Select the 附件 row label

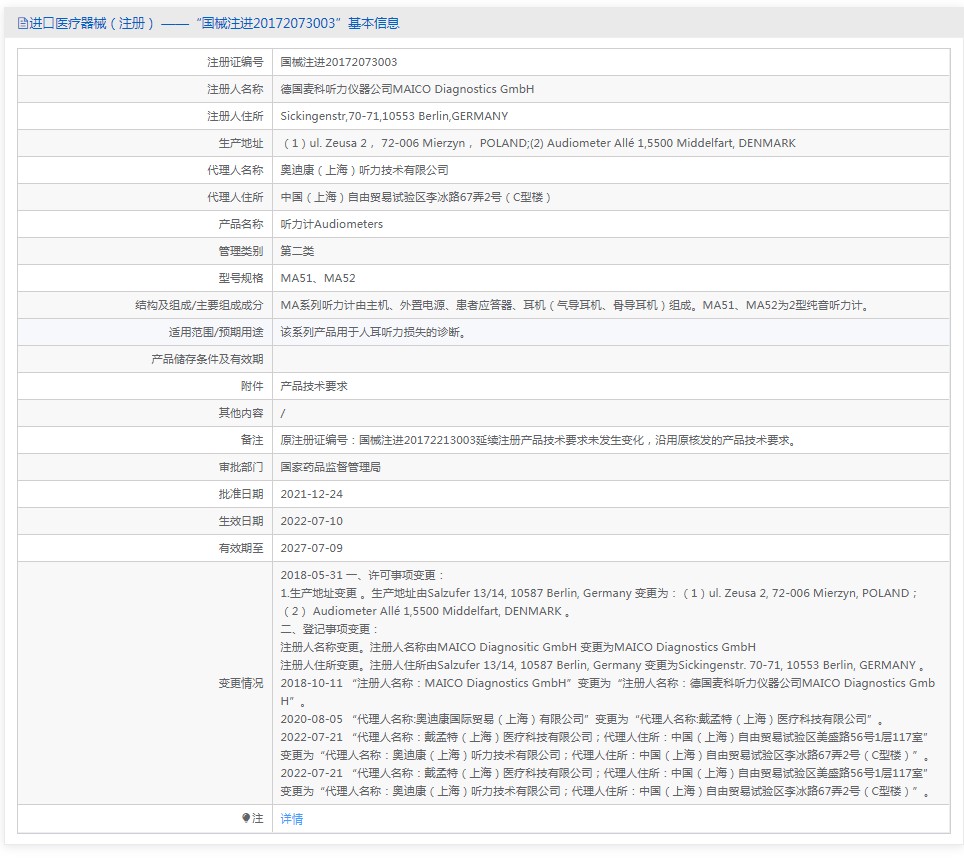[x=252, y=387]
